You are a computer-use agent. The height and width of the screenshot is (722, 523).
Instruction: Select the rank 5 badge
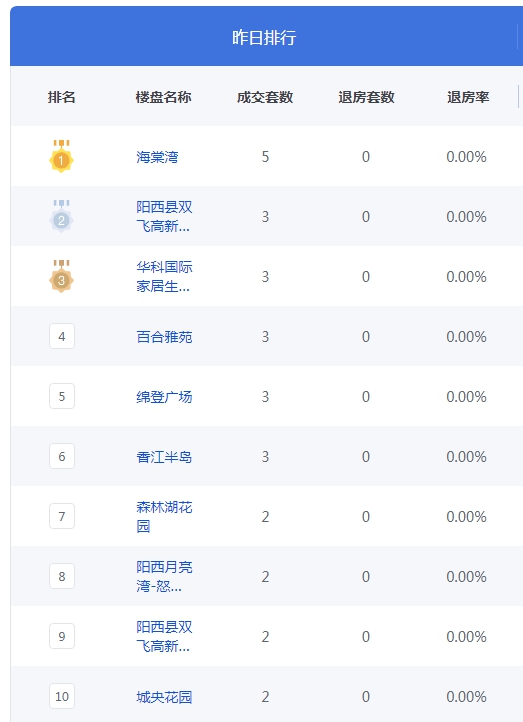[62, 396]
